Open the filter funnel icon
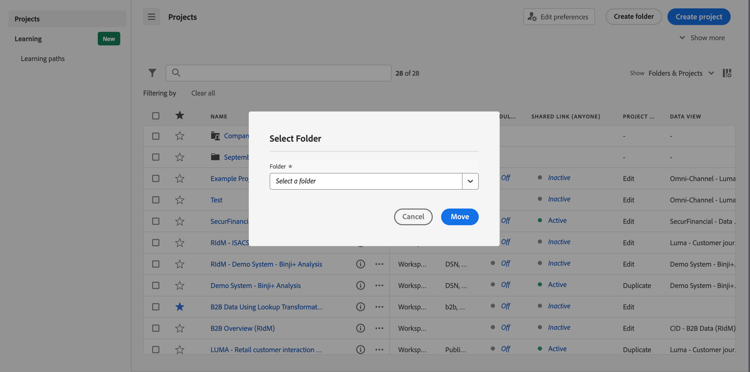Viewport: 750px width, 372px height. [x=152, y=73]
